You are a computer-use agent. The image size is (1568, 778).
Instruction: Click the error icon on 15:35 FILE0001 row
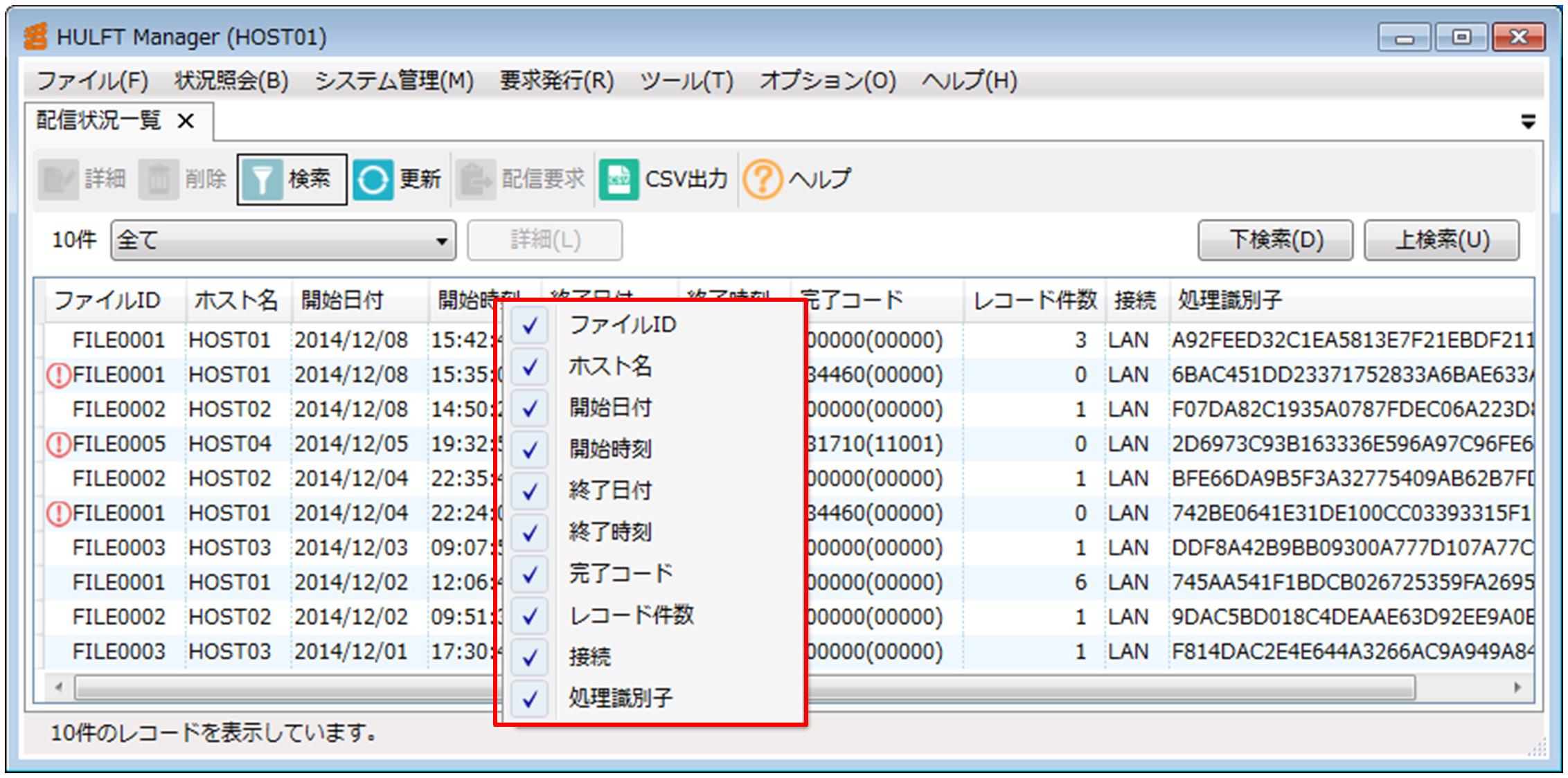(x=59, y=374)
